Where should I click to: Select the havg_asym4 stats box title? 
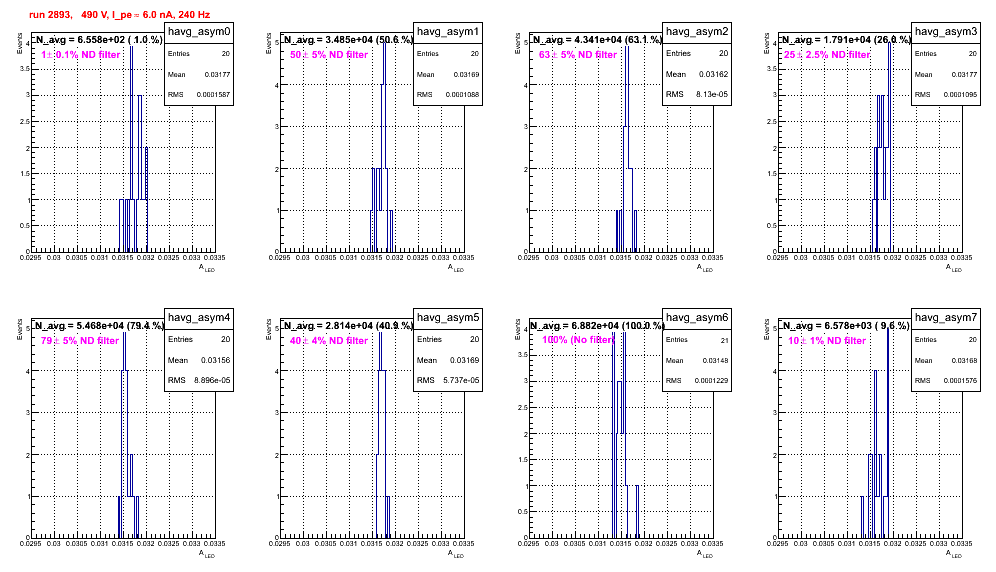click(199, 318)
